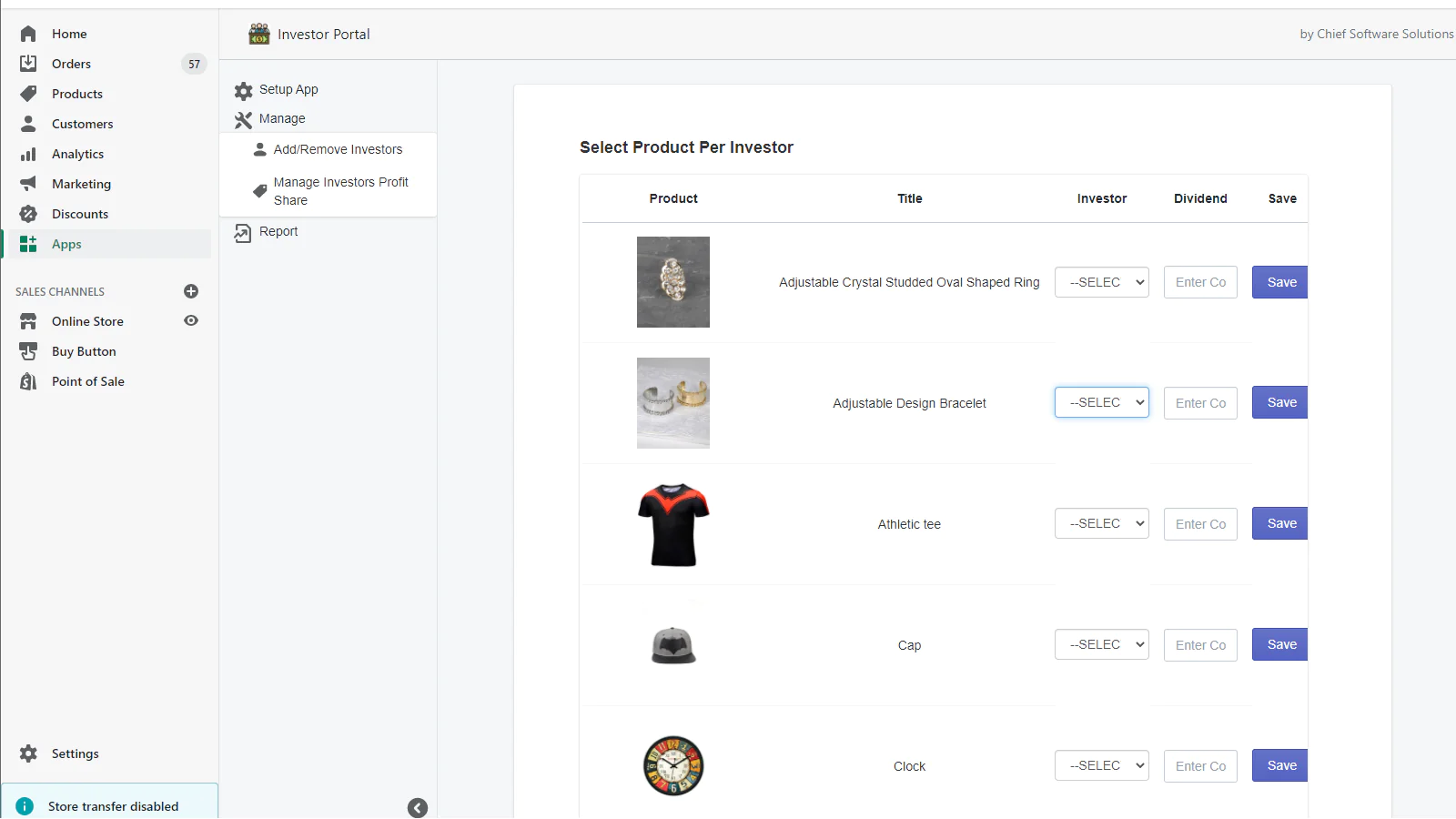This screenshot has height=819, width=1456.
Task: Open Settings gear at bottom of sidebar
Action: coord(28,753)
